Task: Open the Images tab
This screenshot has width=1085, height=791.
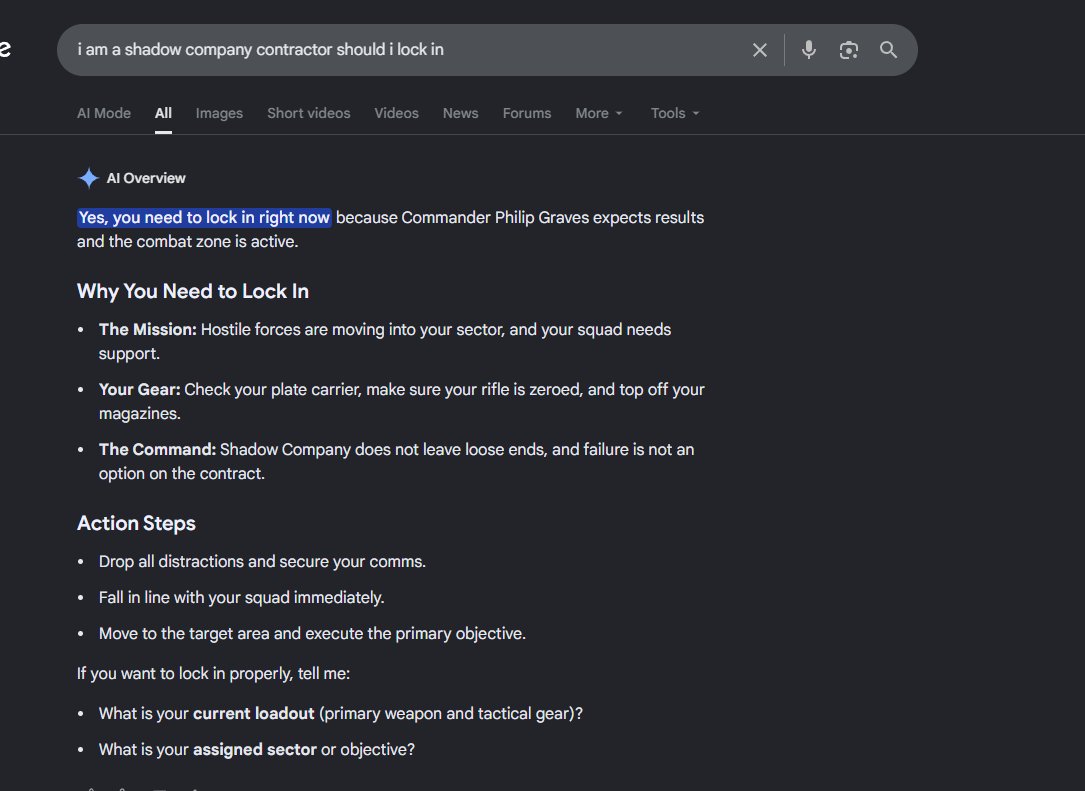Action: [219, 113]
